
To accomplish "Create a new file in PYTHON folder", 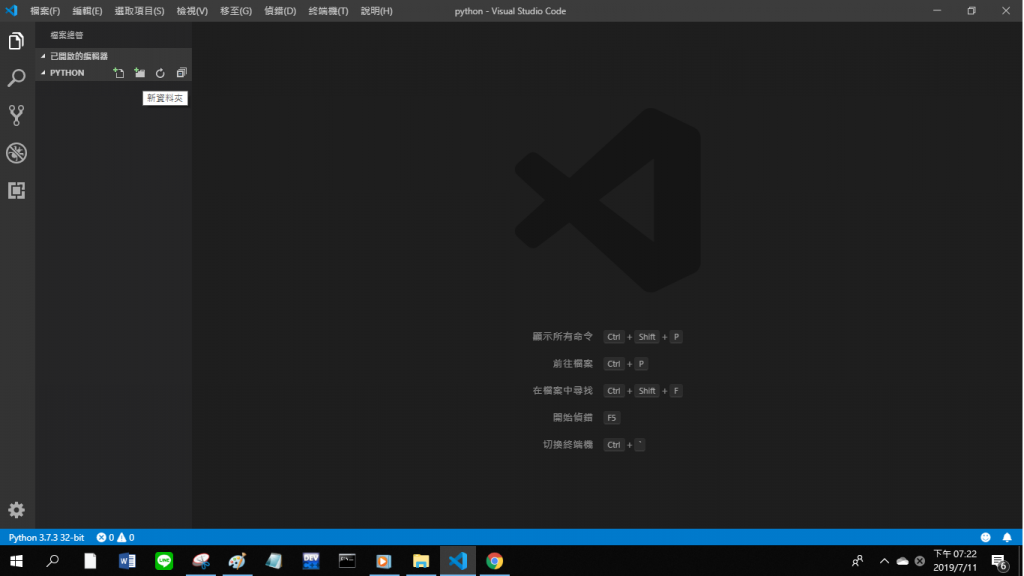I will (118, 72).
